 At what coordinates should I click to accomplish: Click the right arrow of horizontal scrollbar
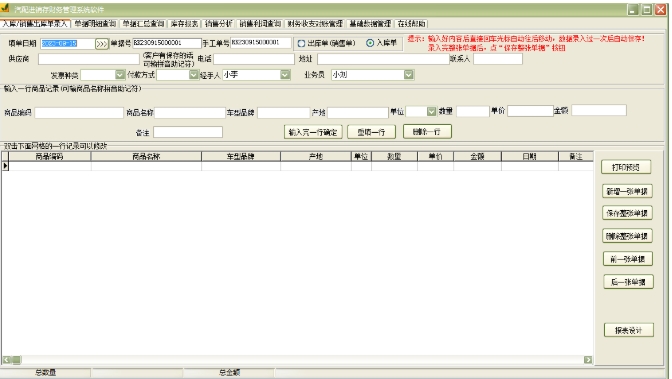[588, 360]
